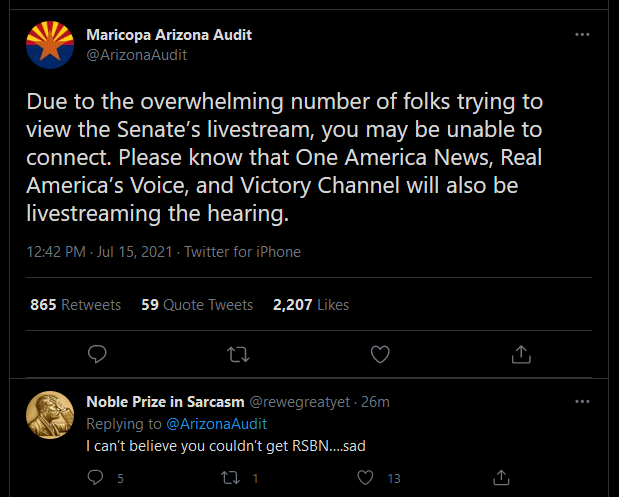Open more options on Noble Prize reply

point(582,402)
